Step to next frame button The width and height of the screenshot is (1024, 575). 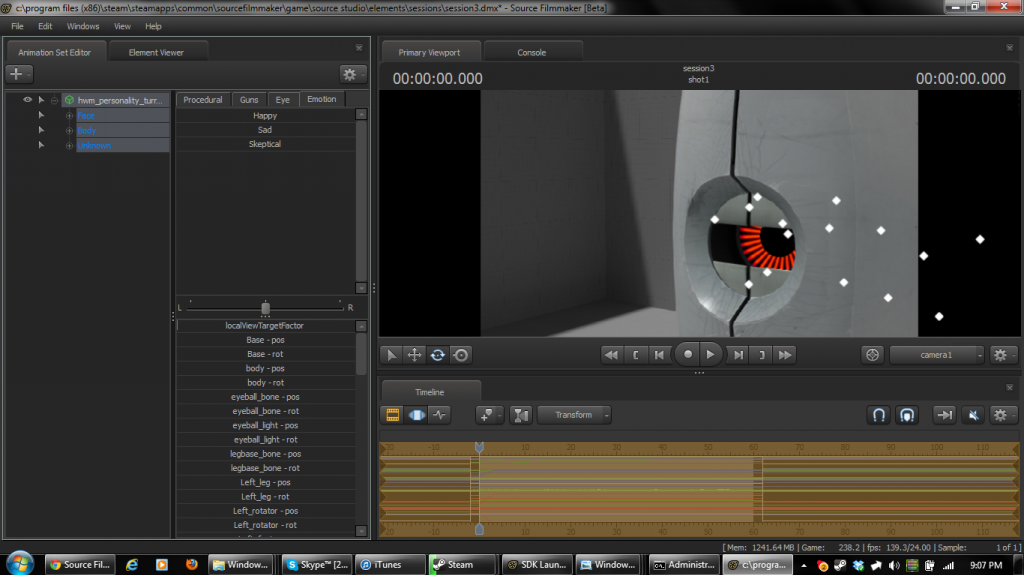(738, 355)
